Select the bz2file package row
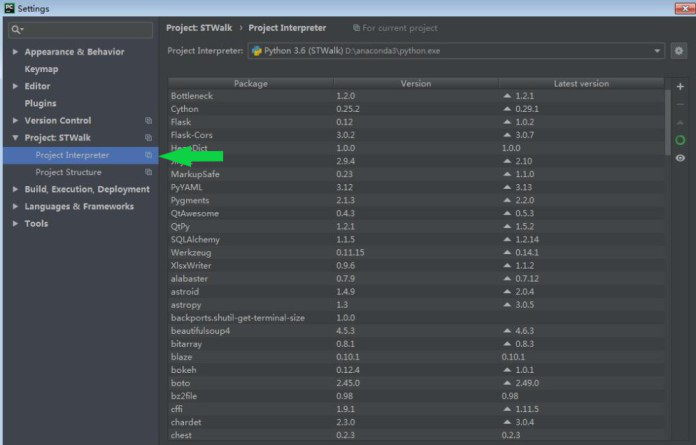Viewport: 696px width, 445px height. 416,396
